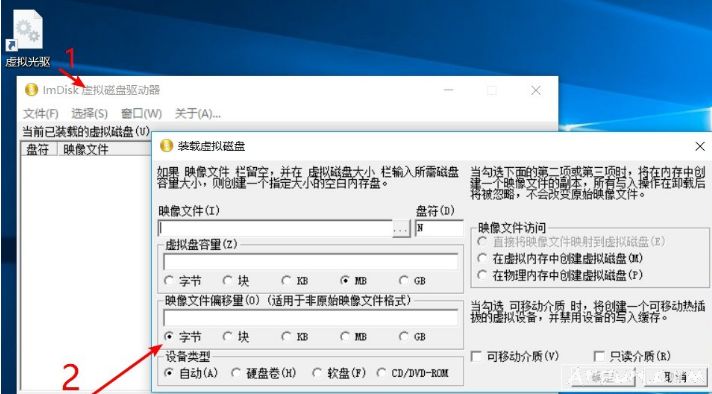The height and width of the screenshot is (394, 712).
Task: Select MB unit for 虚拟盘容量
Action: 354,281
